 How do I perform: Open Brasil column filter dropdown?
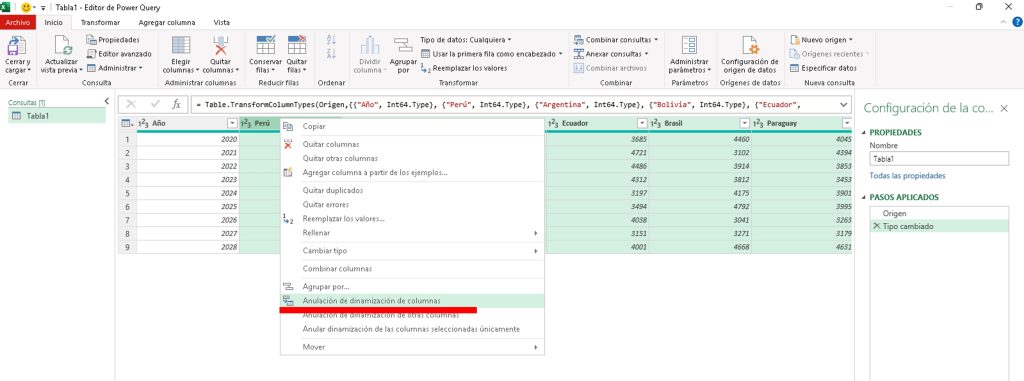(x=744, y=124)
